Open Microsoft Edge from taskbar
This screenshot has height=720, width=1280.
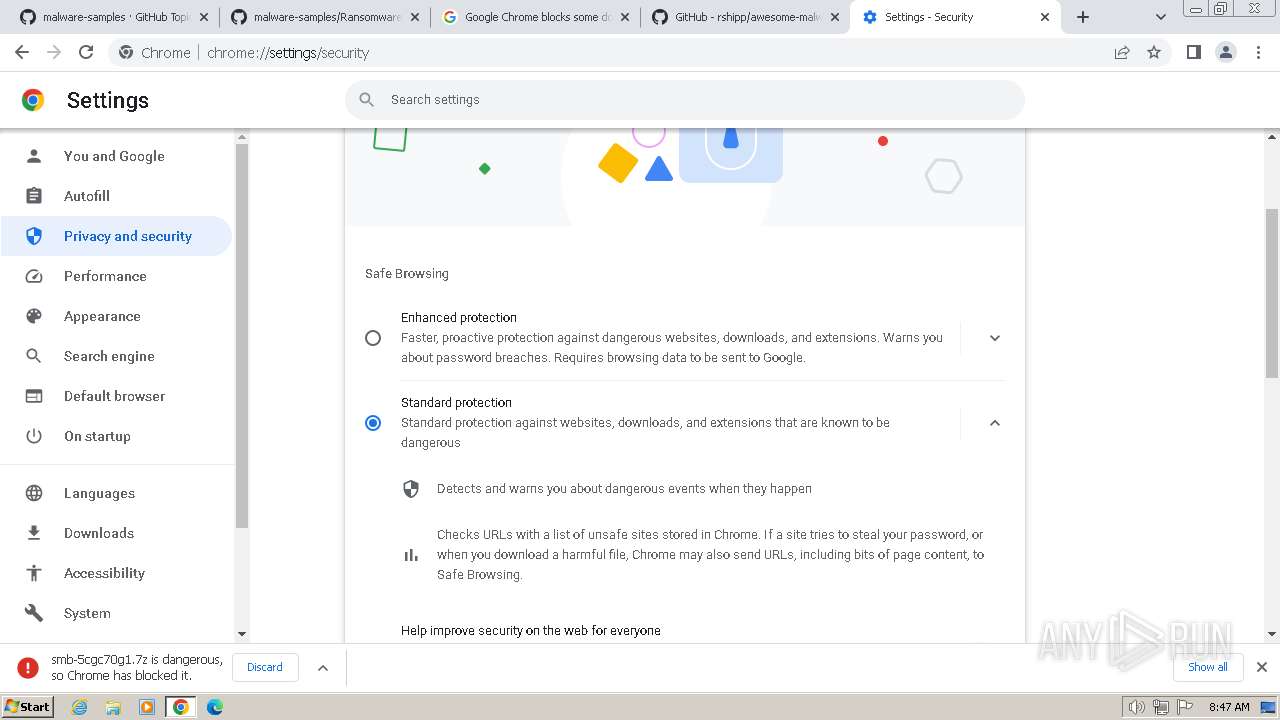tap(215, 707)
